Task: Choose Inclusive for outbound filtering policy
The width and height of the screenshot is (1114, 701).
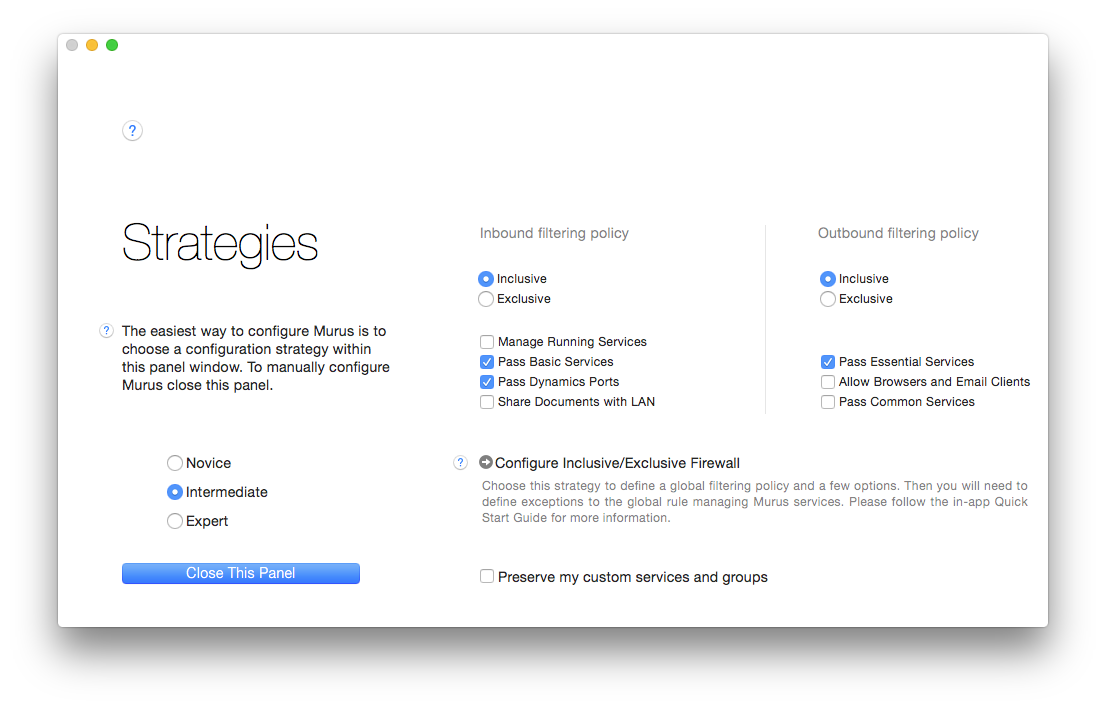Action: point(828,279)
